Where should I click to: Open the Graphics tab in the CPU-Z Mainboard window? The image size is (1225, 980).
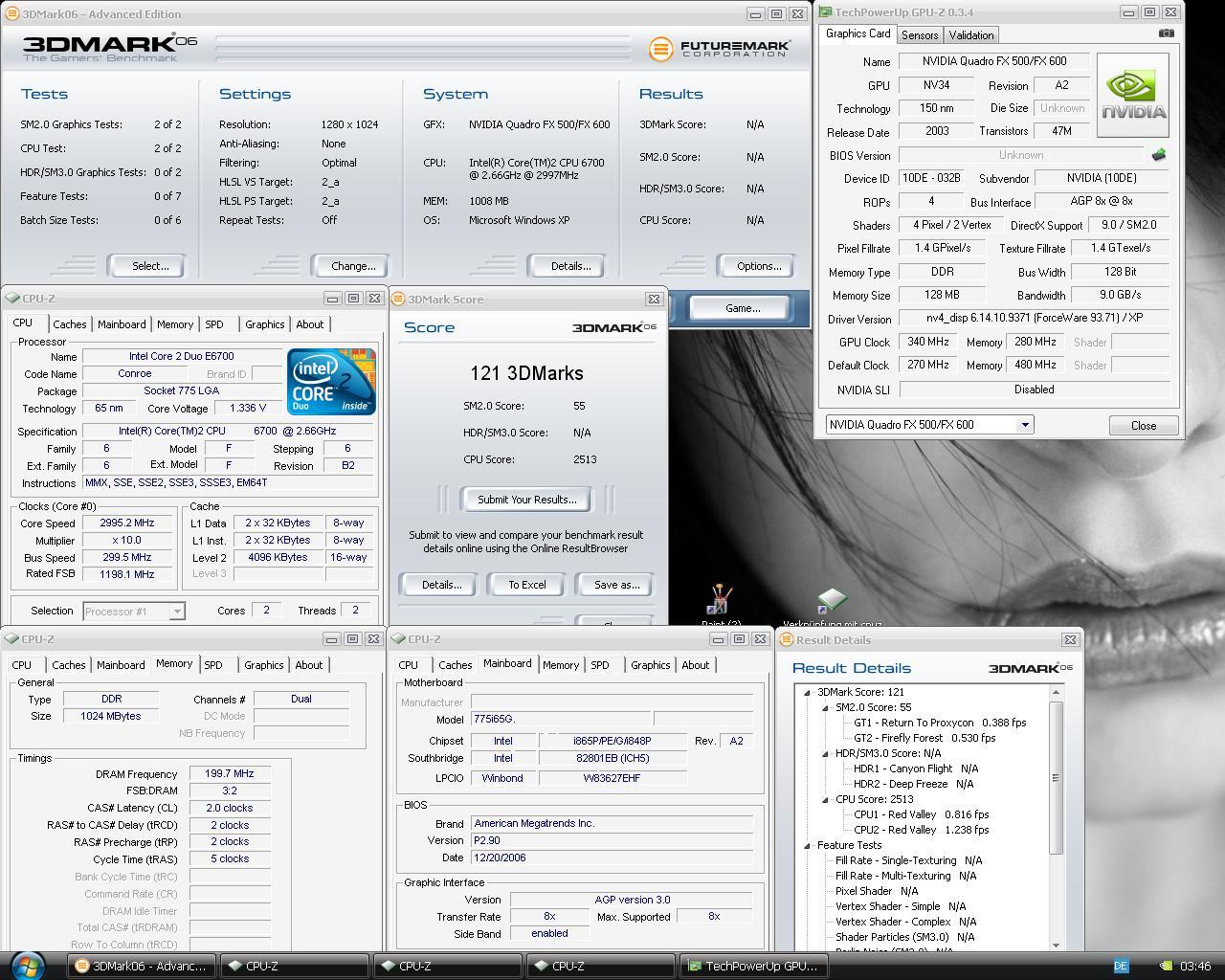coord(651,665)
